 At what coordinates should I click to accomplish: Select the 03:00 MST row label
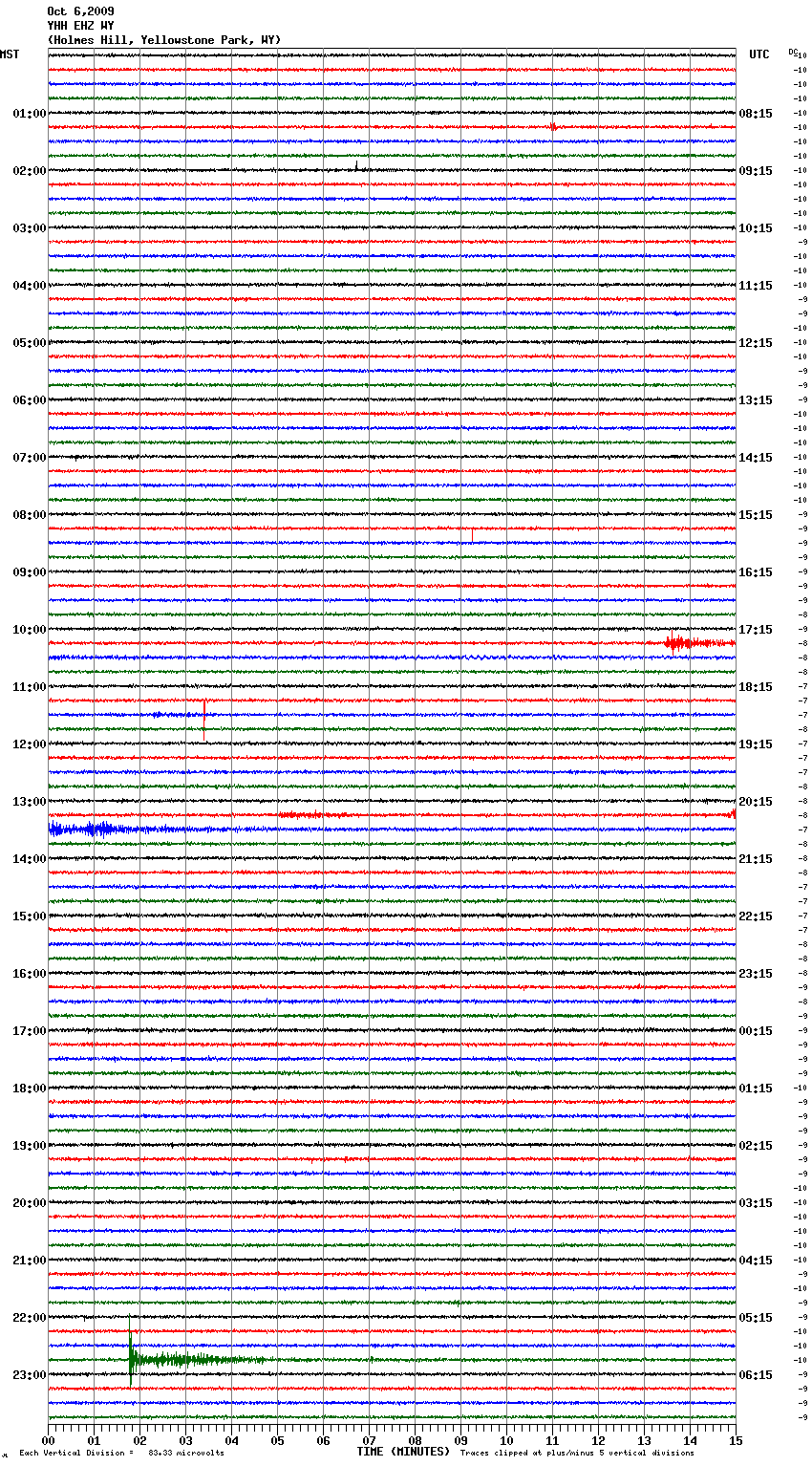point(30,228)
